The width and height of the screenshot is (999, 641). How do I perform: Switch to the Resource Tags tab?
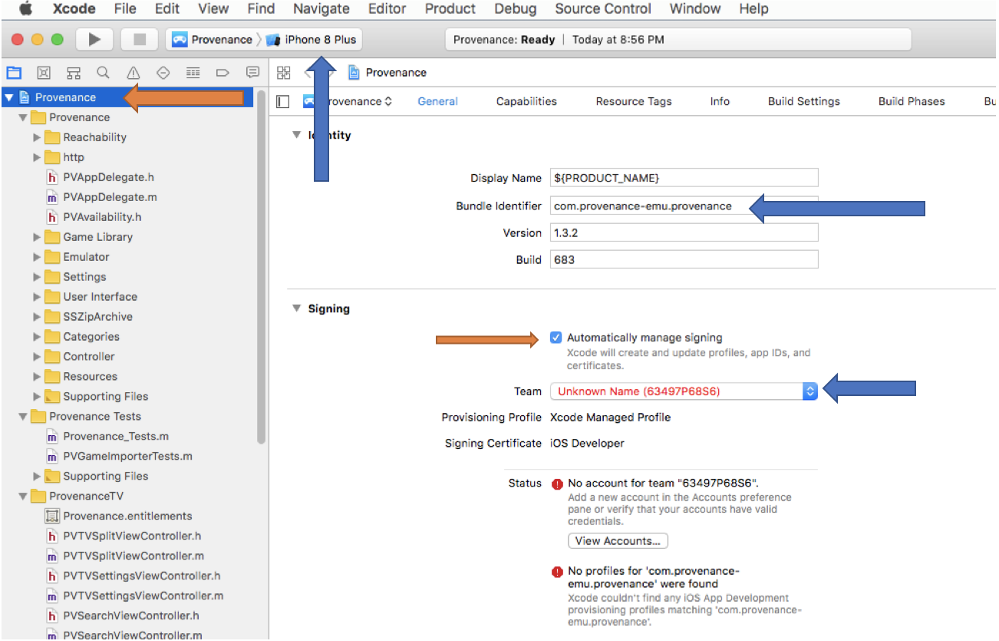click(634, 101)
